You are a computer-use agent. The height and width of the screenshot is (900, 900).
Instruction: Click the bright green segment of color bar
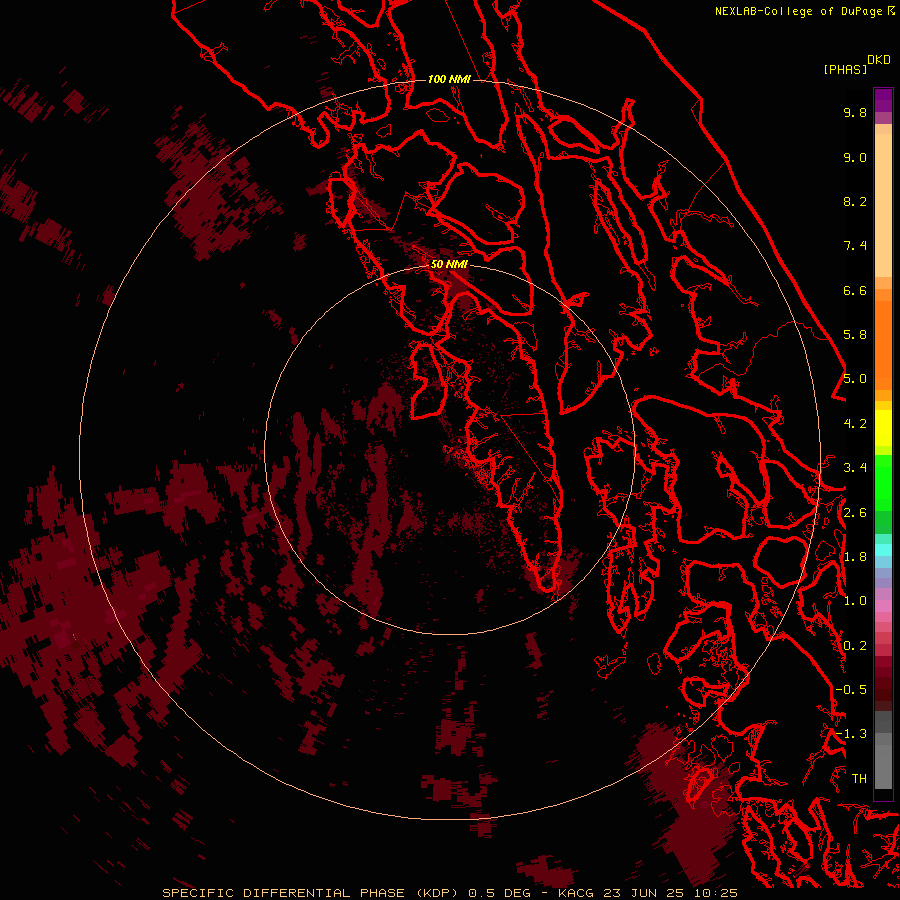883,483
